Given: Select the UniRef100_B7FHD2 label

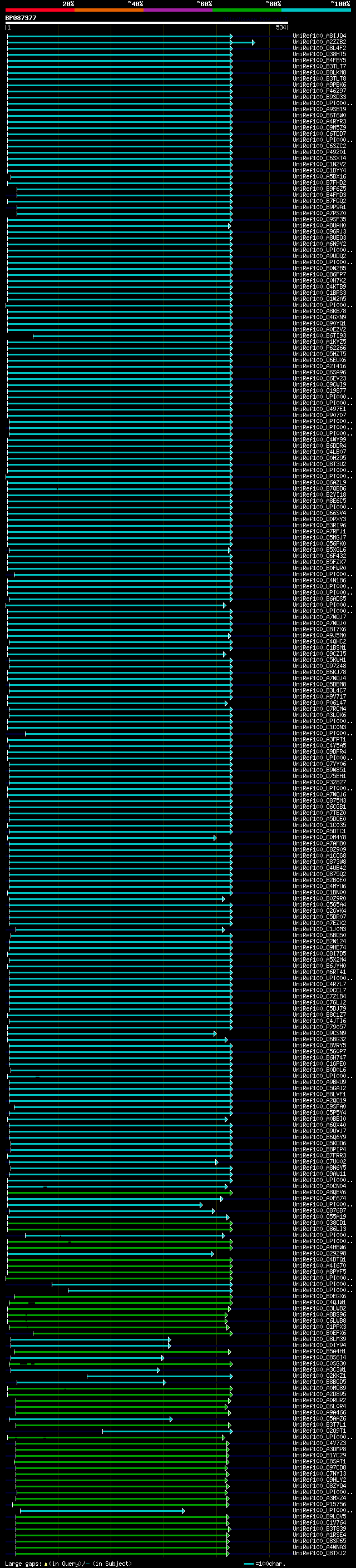Looking at the screenshot, I should (x=319, y=183).
